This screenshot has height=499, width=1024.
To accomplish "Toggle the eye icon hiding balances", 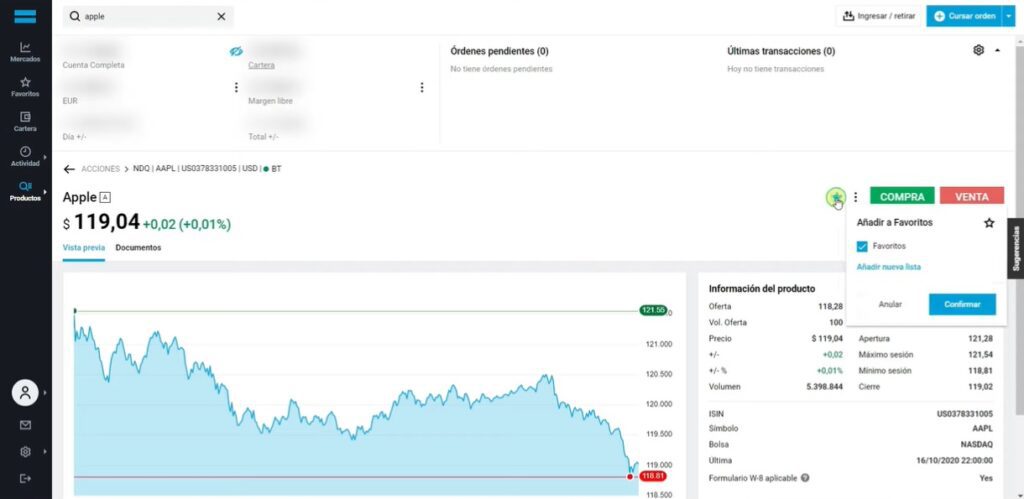I will click(236, 51).
